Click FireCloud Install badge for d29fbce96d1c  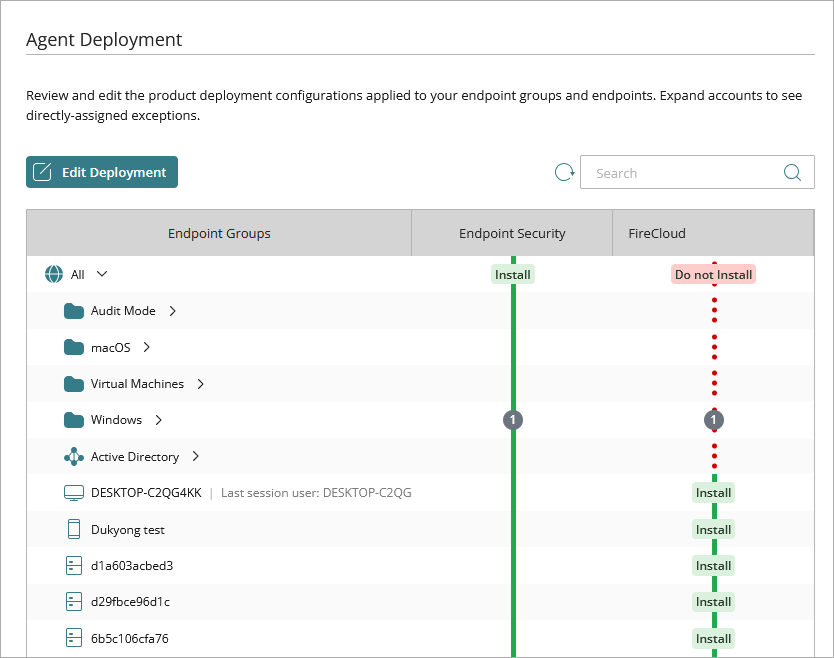713,602
